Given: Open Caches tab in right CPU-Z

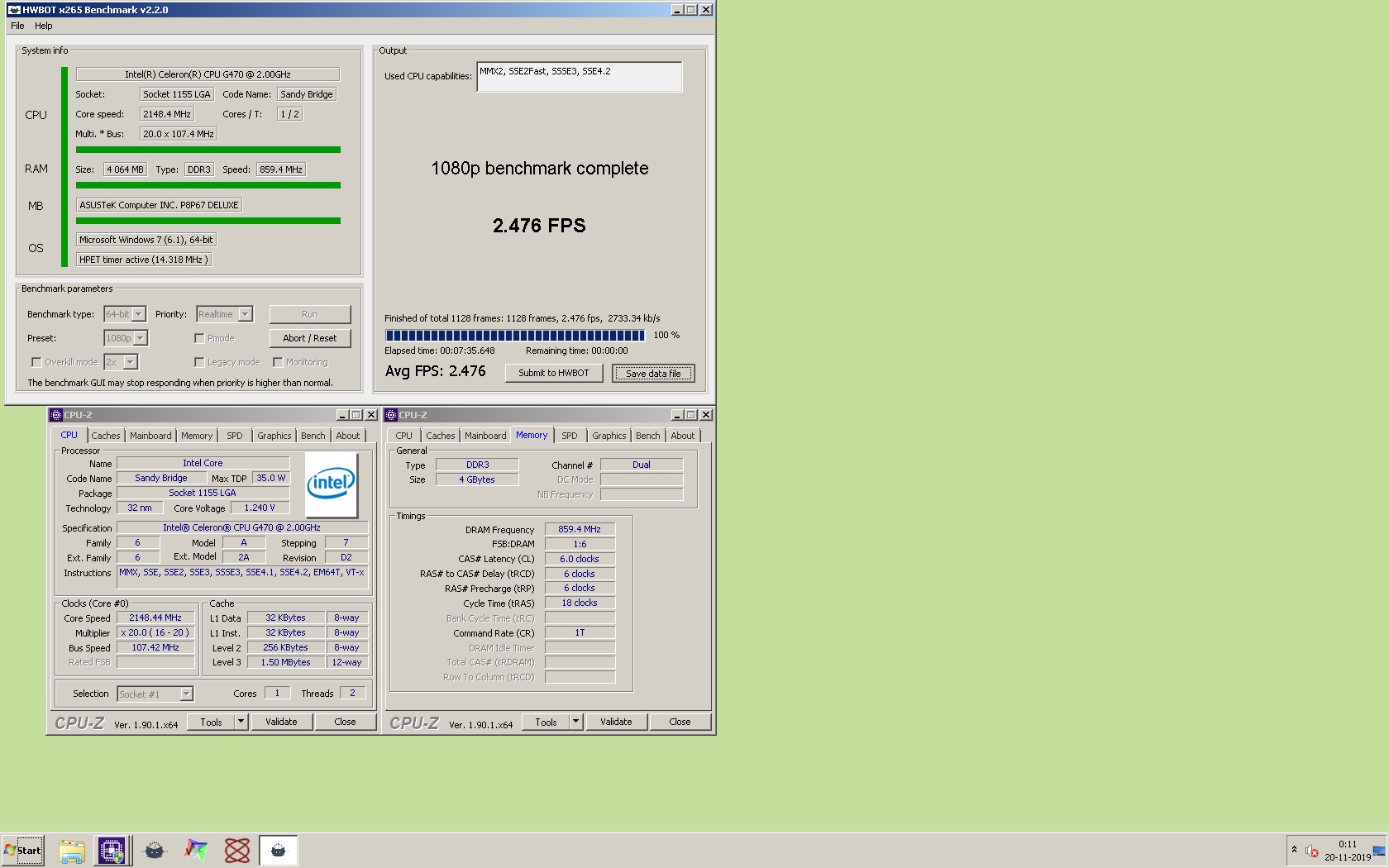Looking at the screenshot, I should pos(441,436).
